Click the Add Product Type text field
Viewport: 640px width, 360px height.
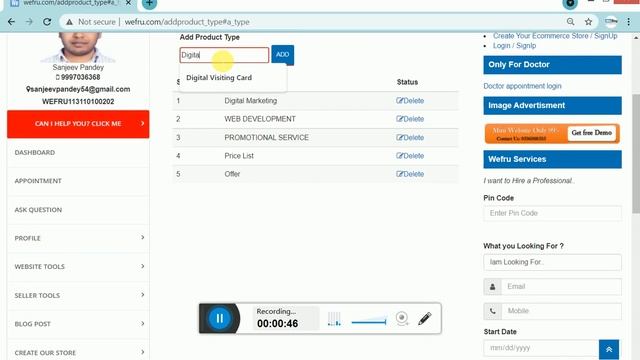(x=224, y=55)
